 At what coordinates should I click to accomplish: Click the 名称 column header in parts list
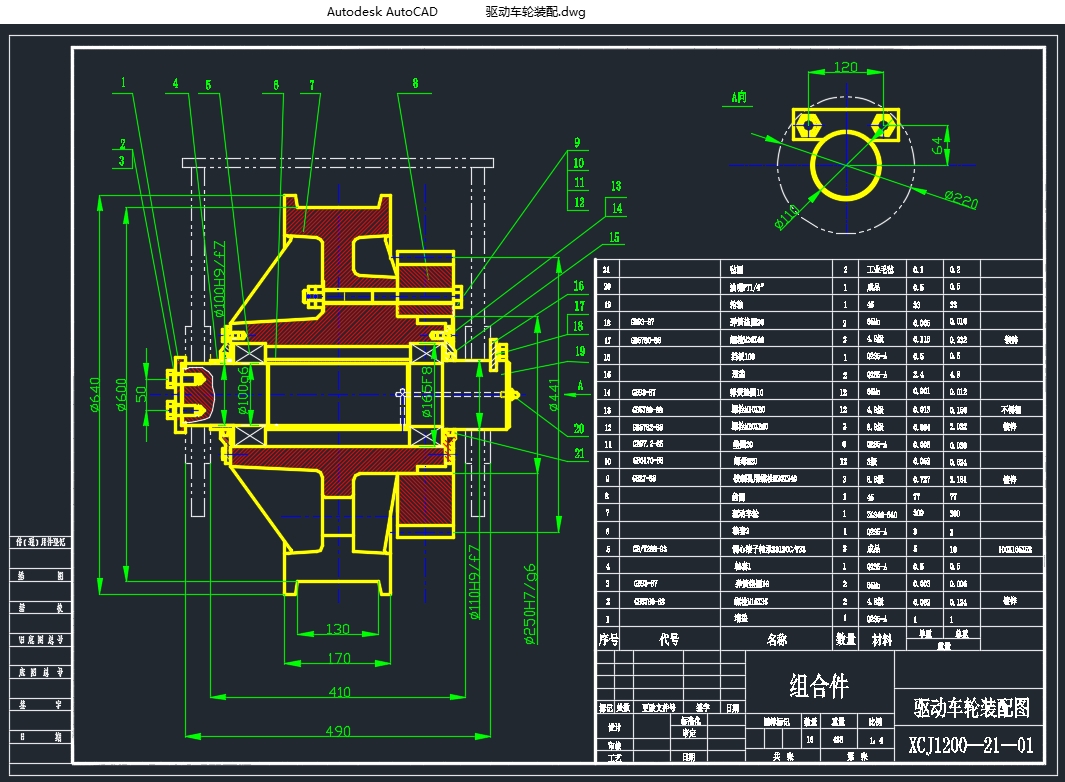pyautogui.click(x=776, y=639)
